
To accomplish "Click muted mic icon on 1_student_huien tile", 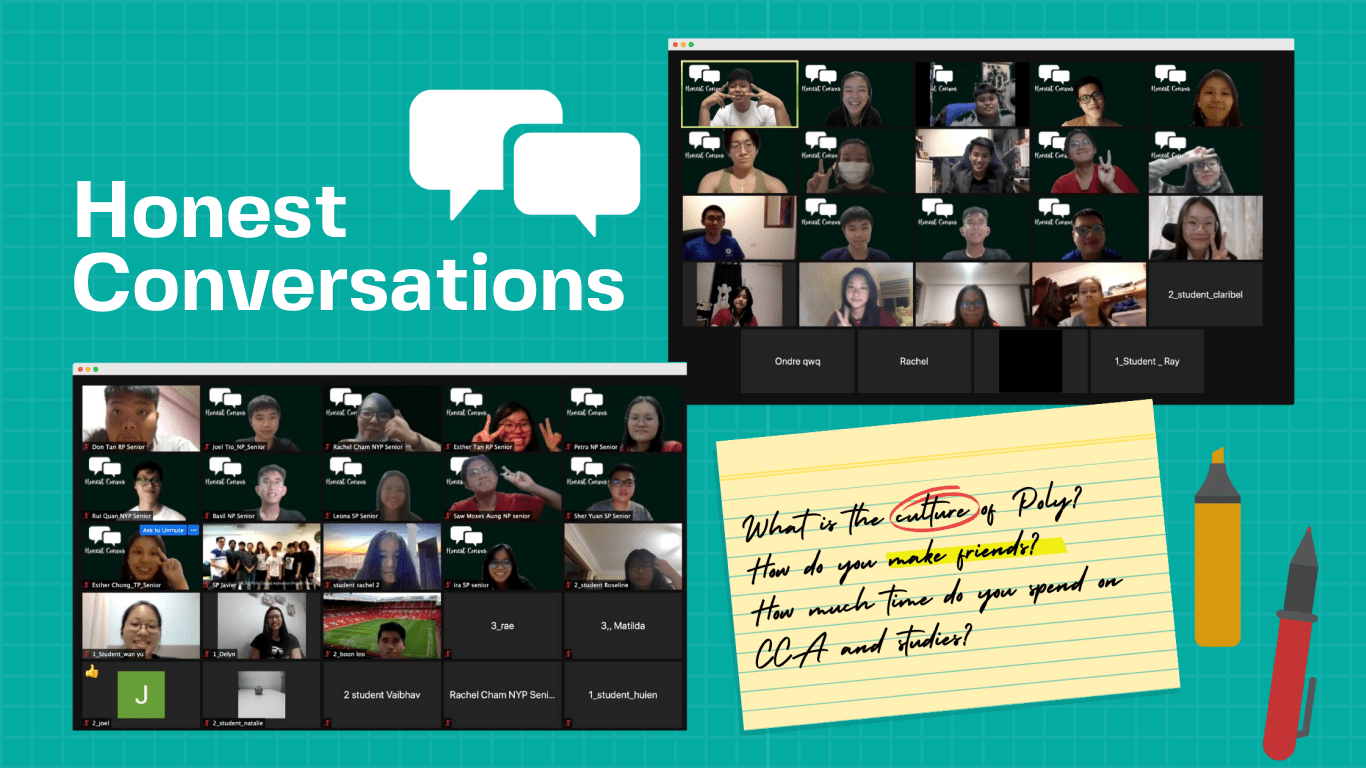I will click(569, 722).
